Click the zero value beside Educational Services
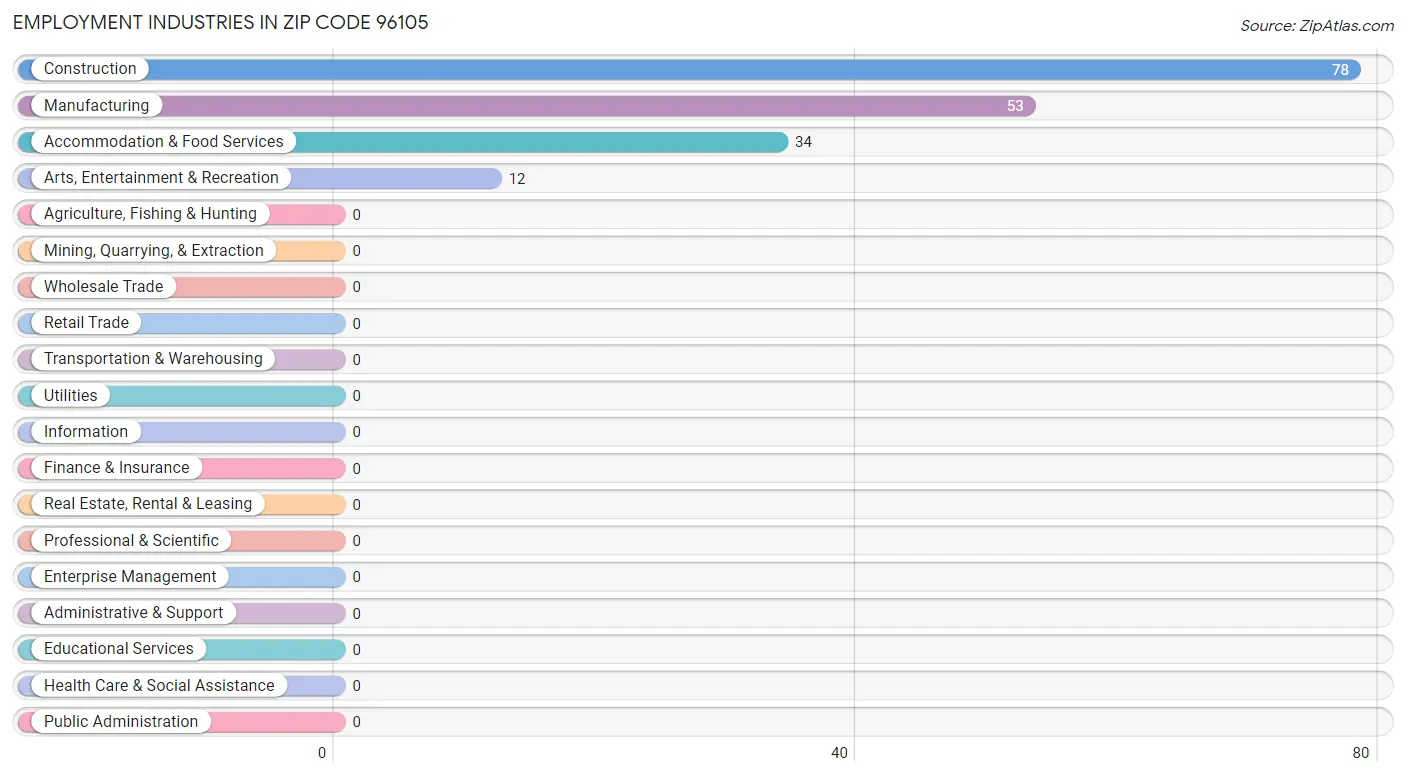The image size is (1406, 776). [356, 650]
